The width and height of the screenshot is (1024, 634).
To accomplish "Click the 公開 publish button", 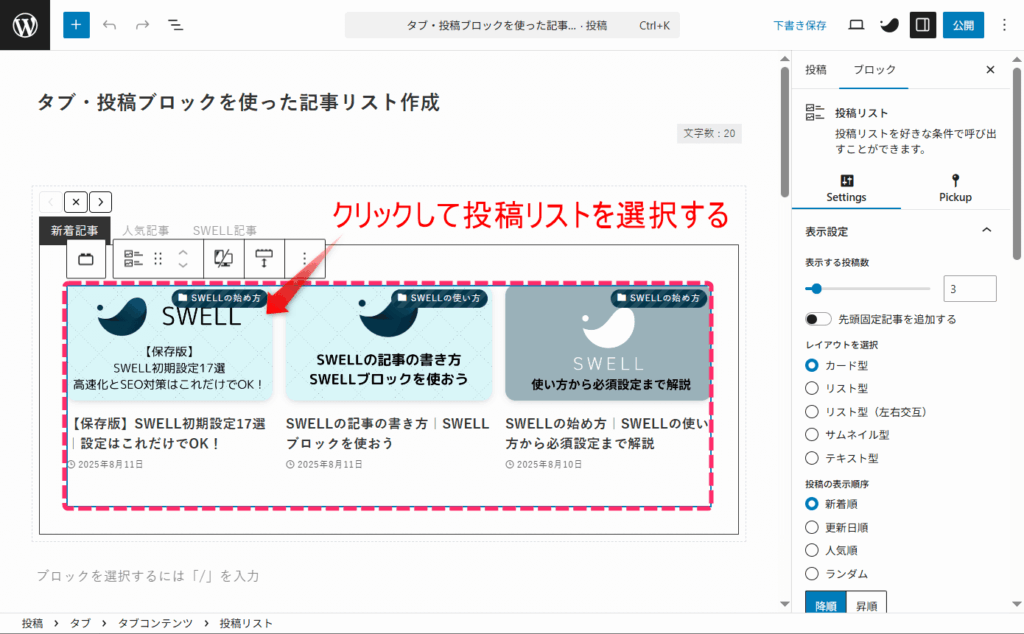I will (963, 25).
